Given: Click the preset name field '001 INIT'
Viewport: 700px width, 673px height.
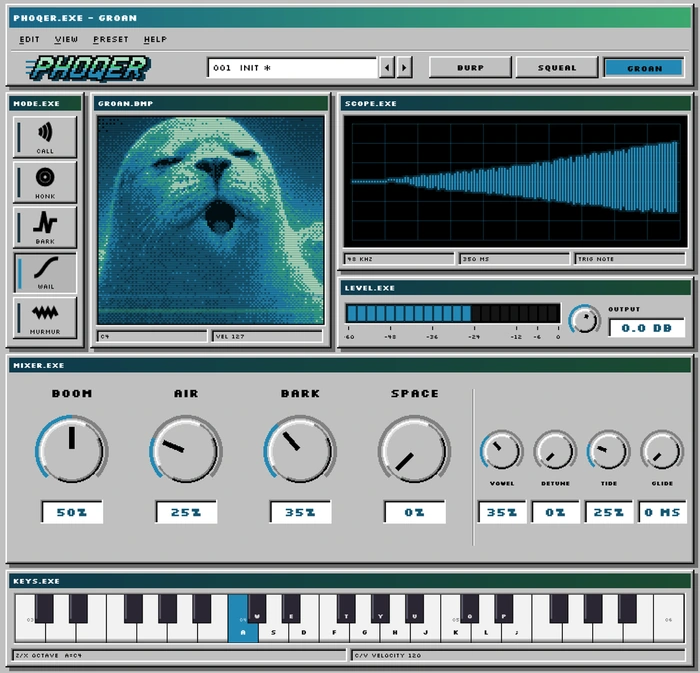Looking at the screenshot, I should tap(292, 68).
